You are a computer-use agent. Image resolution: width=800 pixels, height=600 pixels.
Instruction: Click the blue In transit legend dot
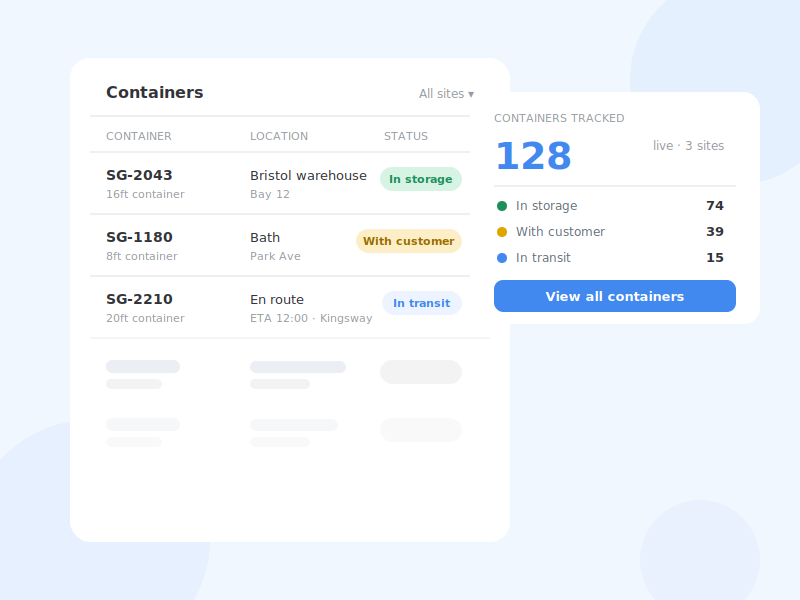pyautogui.click(x=502, y=258)
